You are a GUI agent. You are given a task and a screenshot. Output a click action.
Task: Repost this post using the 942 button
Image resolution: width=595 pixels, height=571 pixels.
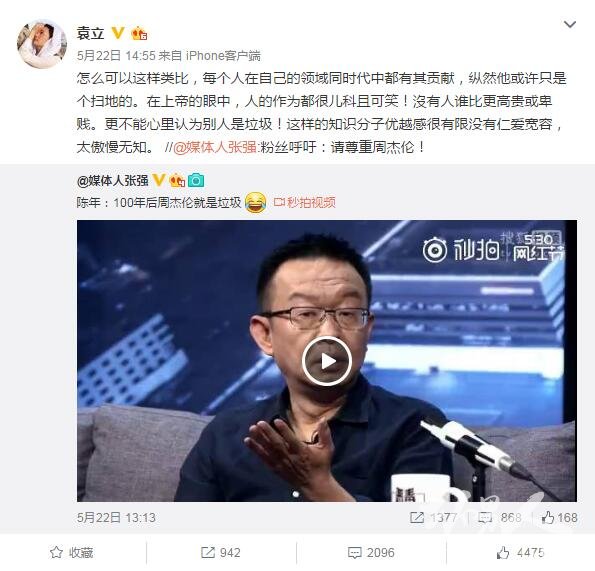click(x=221, y=553)
